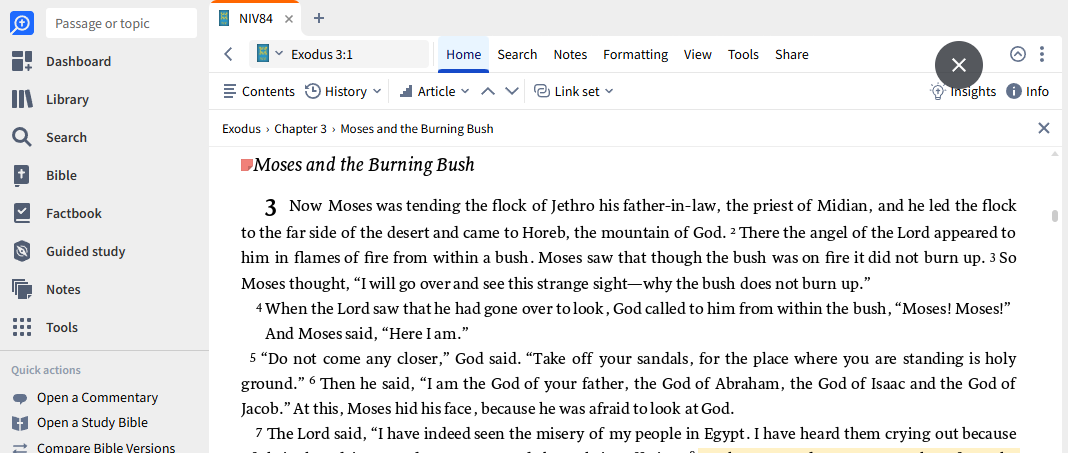The width and height of the screenshot is (1068, 453).
Task: Switch to the Formatting tab
Action: pos(635,54)
